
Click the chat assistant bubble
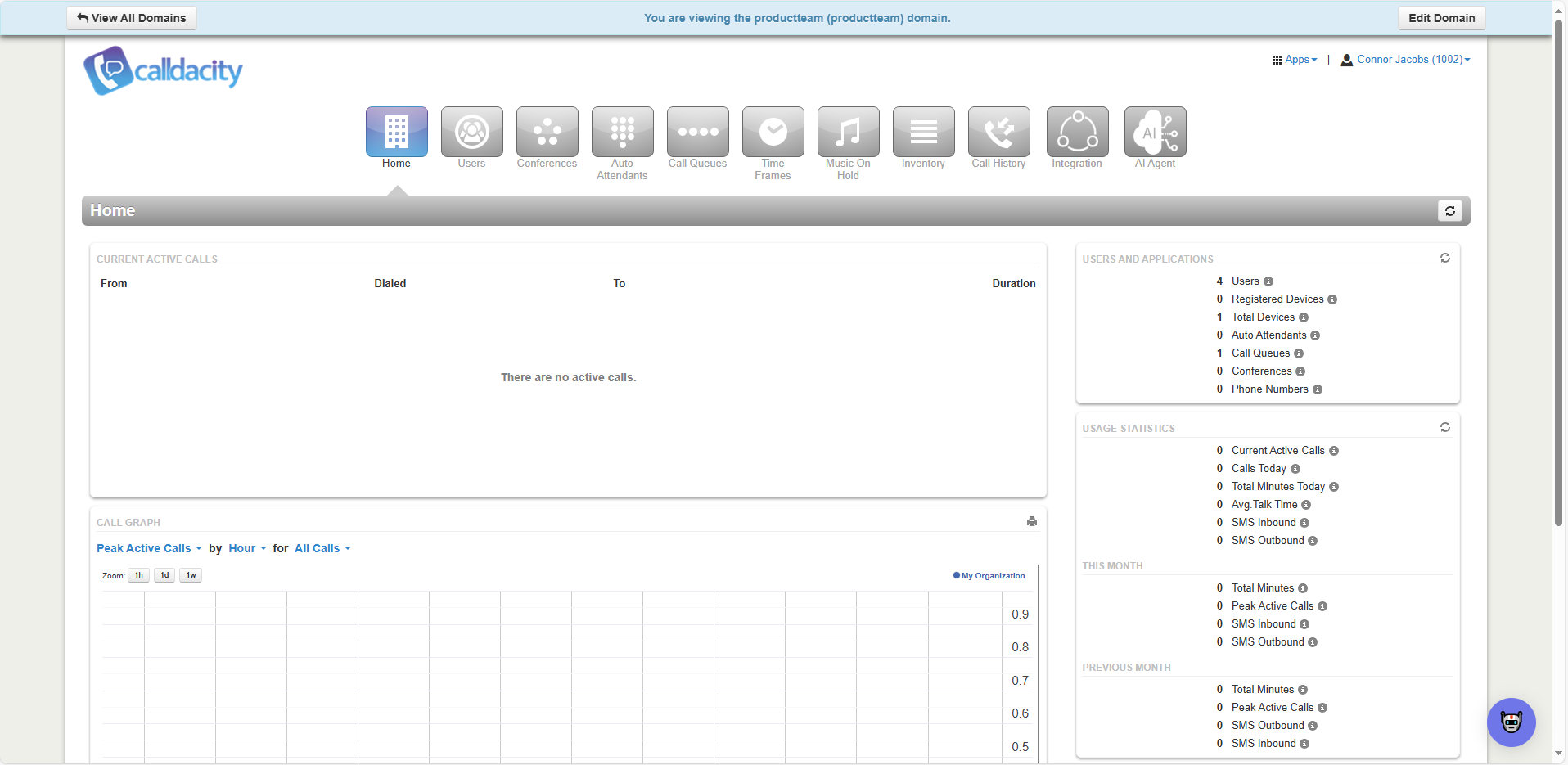[1511, 722]
